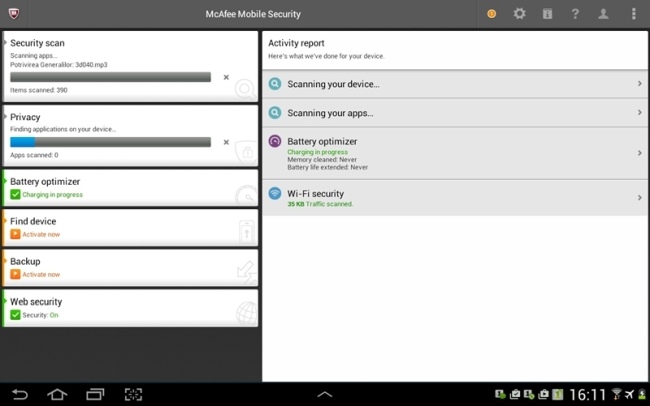
Task: Open the info icon in the top bar
Action: 547,14
